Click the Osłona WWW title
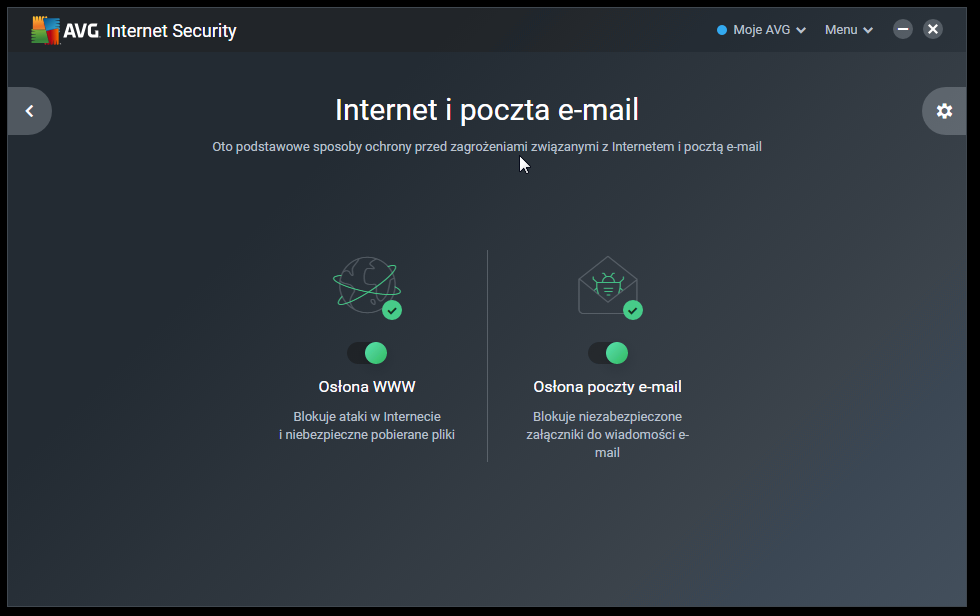 click(x=367, y=387)
